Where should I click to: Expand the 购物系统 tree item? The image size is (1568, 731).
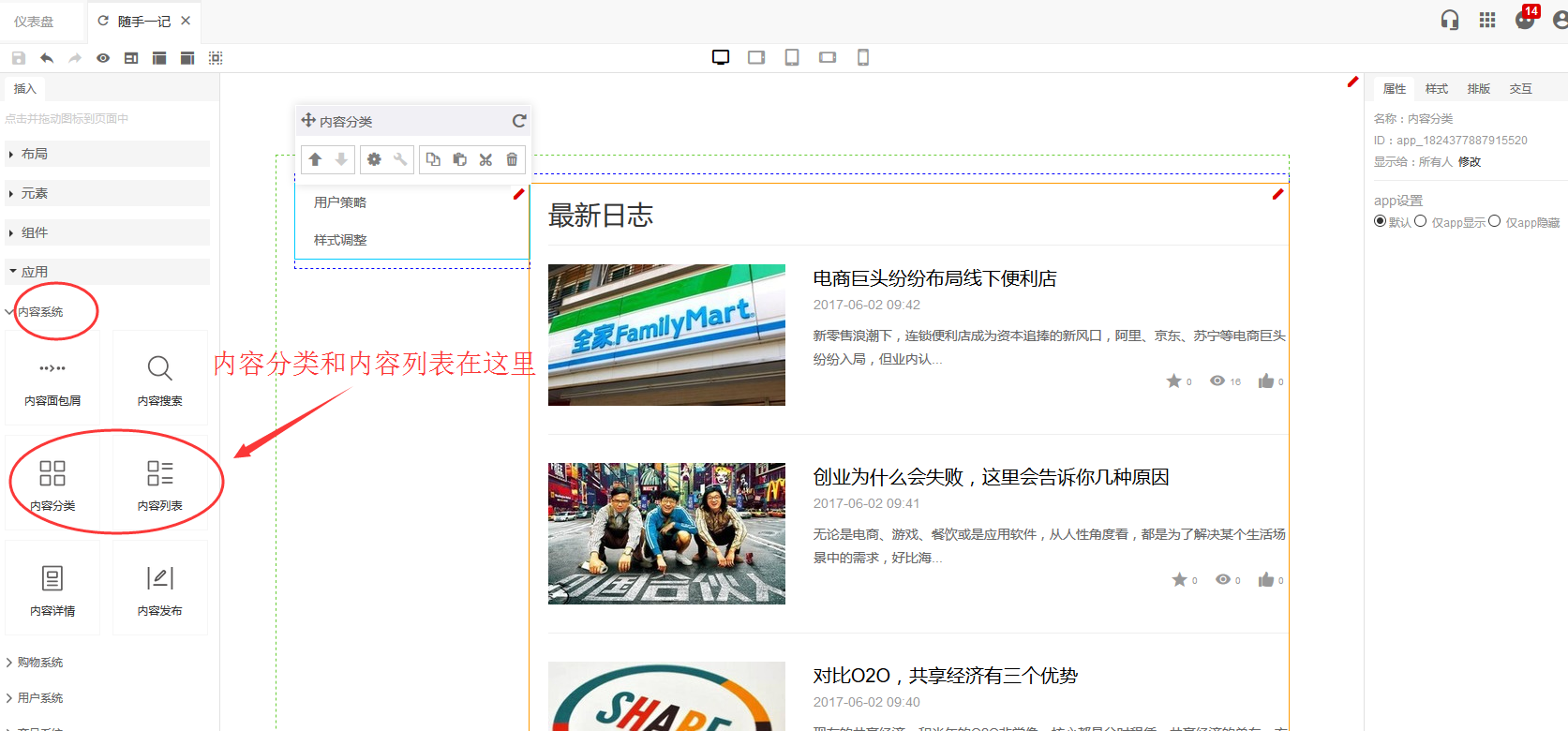39,662
